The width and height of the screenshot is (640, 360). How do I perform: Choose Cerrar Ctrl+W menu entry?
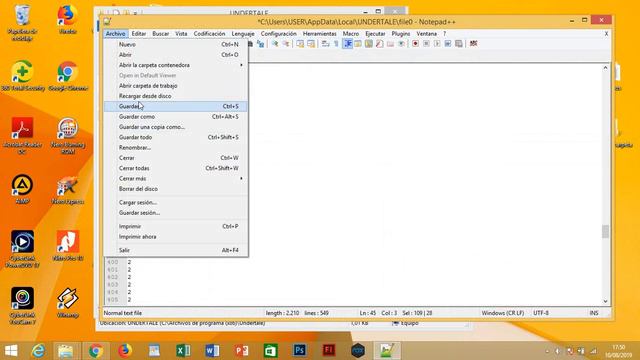(176, 158)
